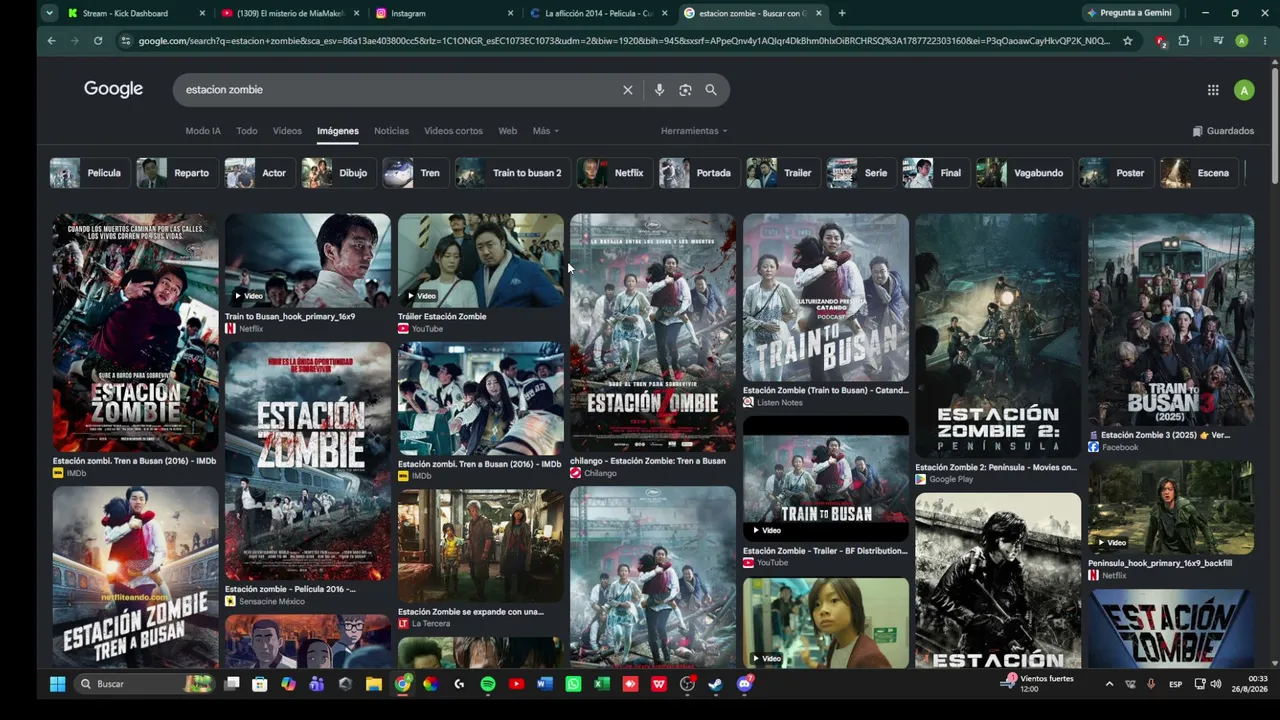1280x720 pixels.
Task: Open the YouTube app on the taskbar
Action: coord(516,684)
